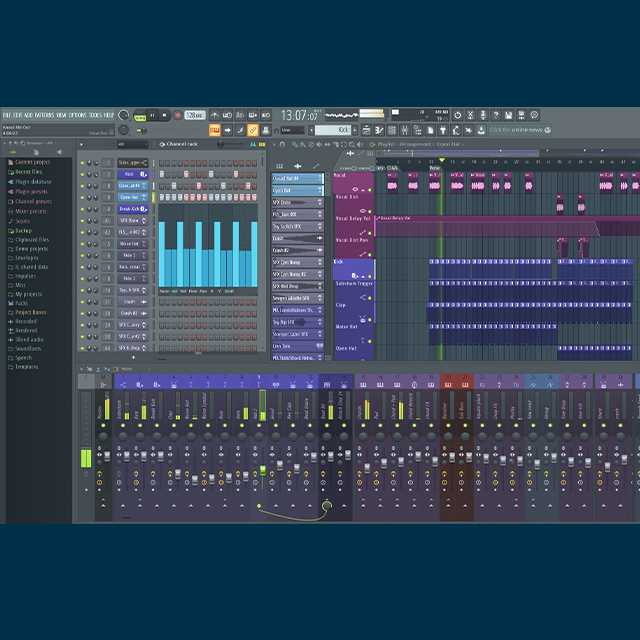Open the FILE menu
Image resolution: width=640 pixels, height=640 pixels.
coord(6,114)
